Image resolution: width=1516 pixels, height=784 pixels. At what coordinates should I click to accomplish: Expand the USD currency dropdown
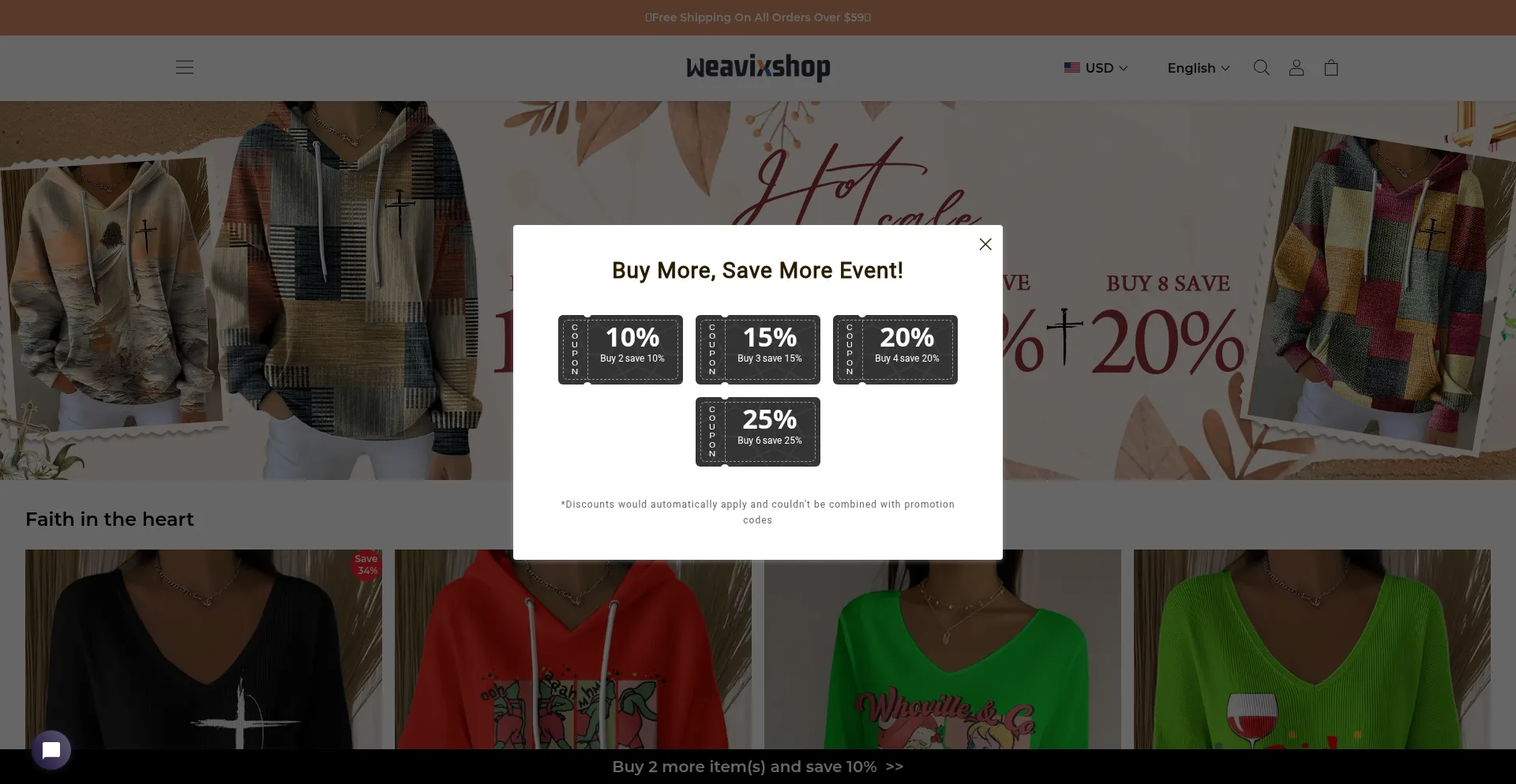tap(1096, 68)
